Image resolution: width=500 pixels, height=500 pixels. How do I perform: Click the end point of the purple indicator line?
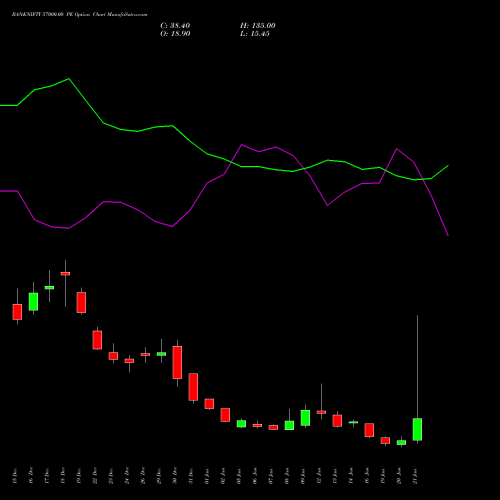(x=448, y=236)
